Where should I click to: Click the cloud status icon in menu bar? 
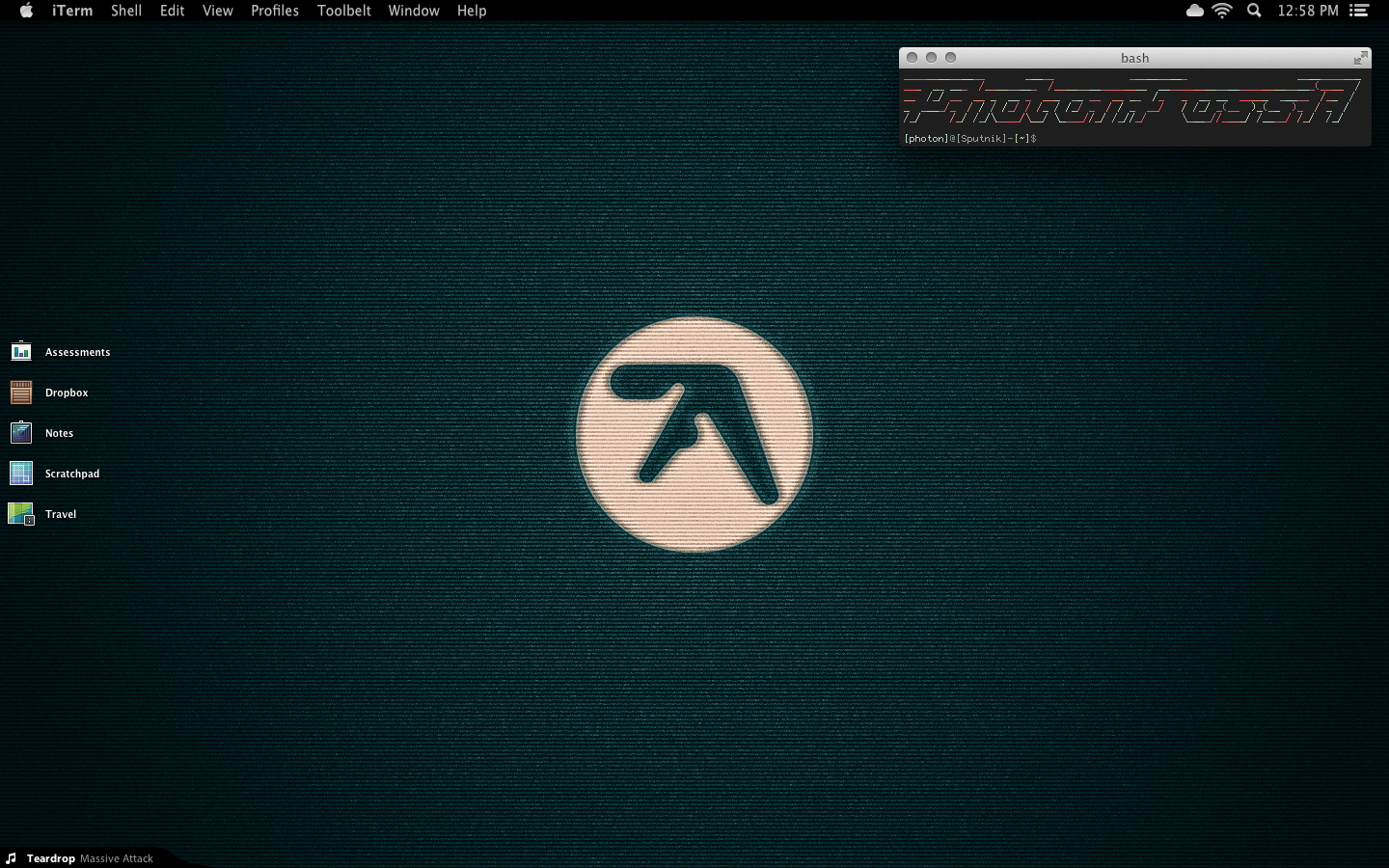[x=1194, y=11]
